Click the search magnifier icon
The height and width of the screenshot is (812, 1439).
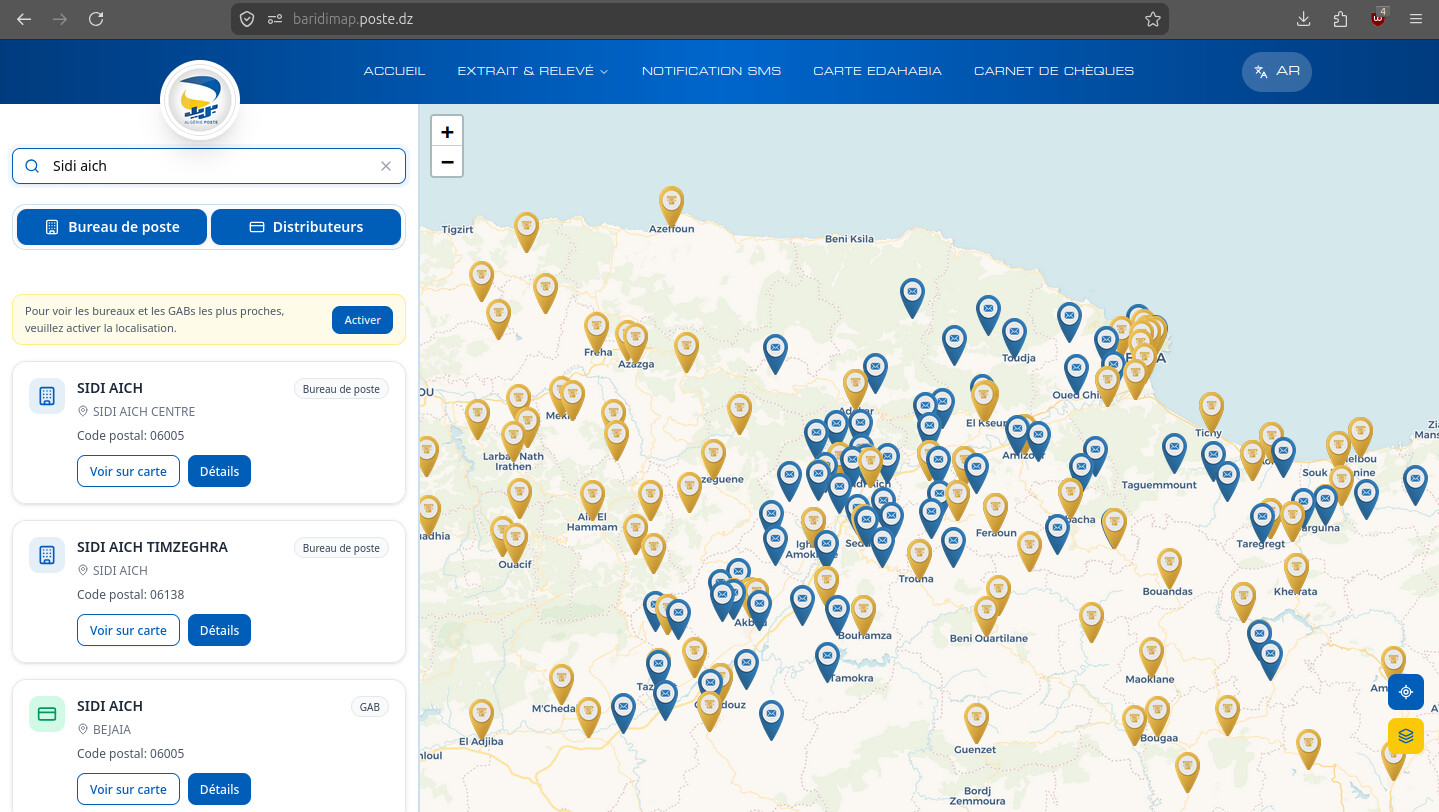point(32,166)
